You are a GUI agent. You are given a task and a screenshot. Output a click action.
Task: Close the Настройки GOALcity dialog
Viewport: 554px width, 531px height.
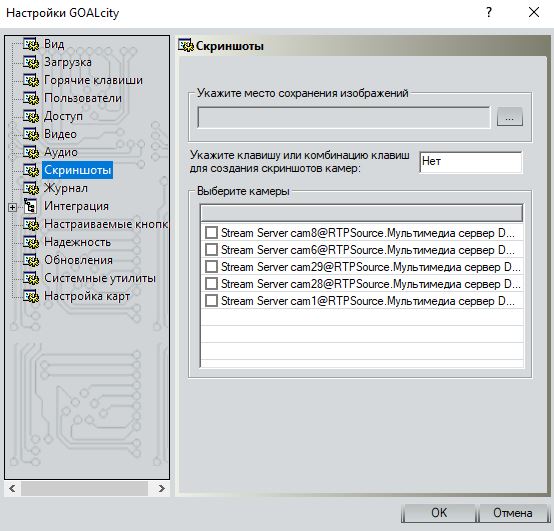pos(534,13)
